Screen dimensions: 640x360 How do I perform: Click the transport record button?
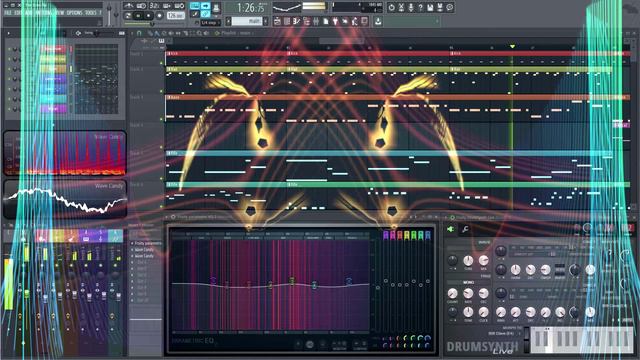click(x=160, y=16)
